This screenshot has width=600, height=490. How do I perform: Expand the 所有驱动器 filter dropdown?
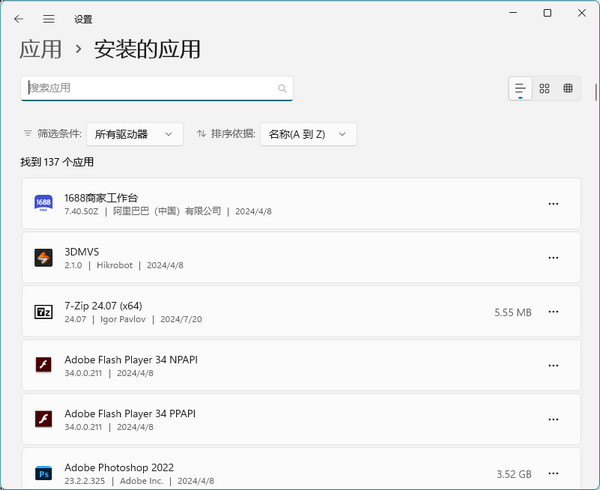pyautogui.click(x=135, y=134)
